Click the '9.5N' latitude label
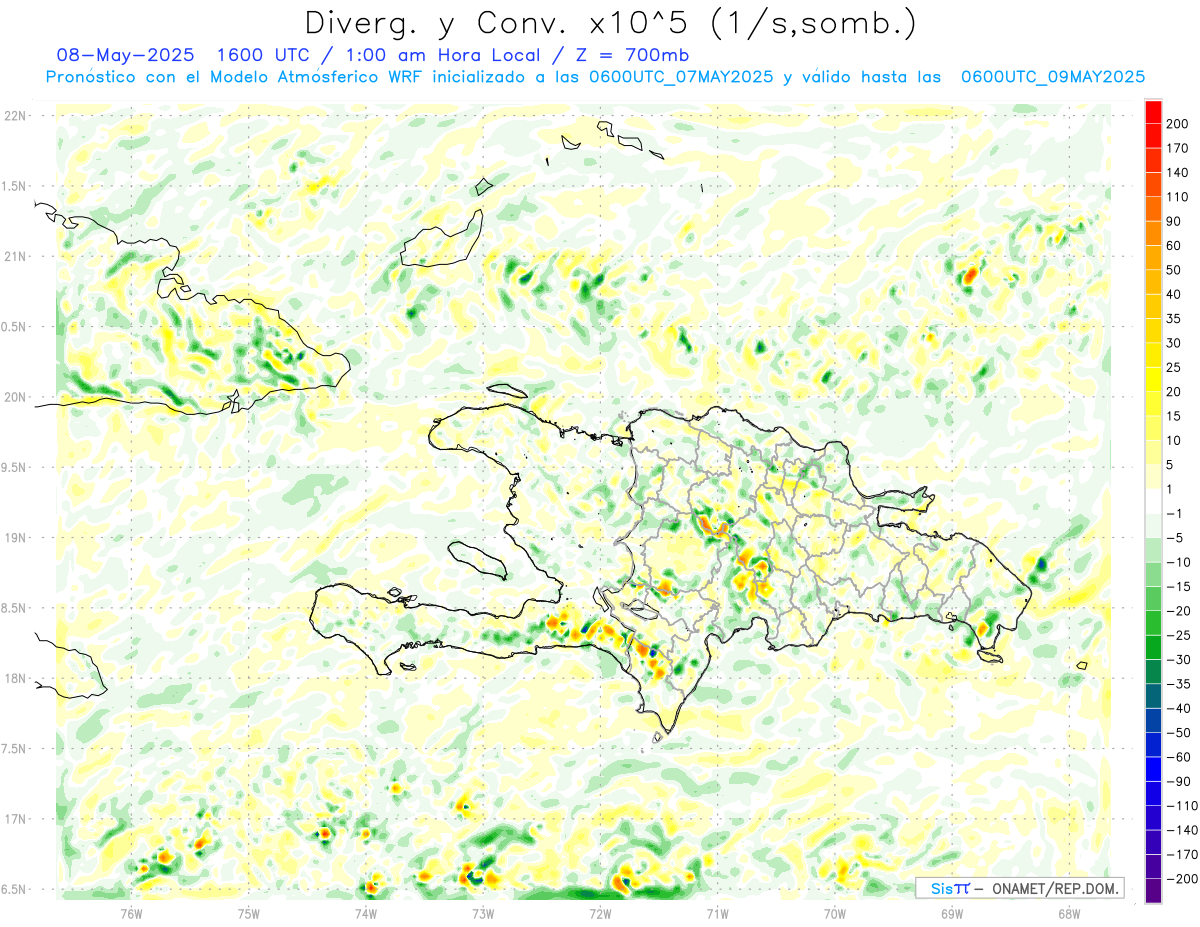1200x927 pixels. click(15, 467)
